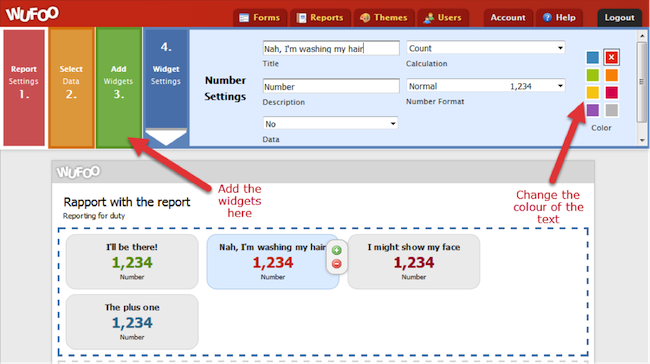The height and width of the screenshot is (364, 650).
Task: Select the red X color swatch
Action: (611, 57)
